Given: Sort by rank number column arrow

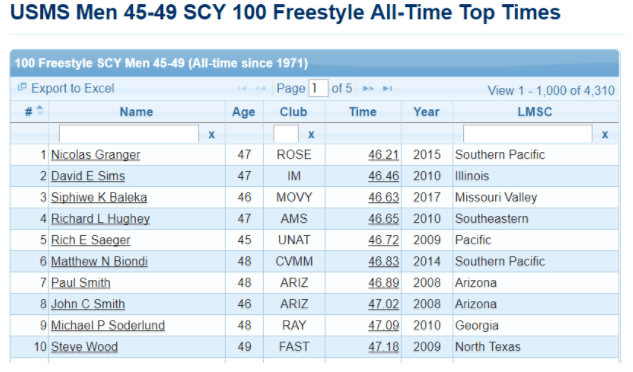Looking at the screenshot, I should [40, 110].
